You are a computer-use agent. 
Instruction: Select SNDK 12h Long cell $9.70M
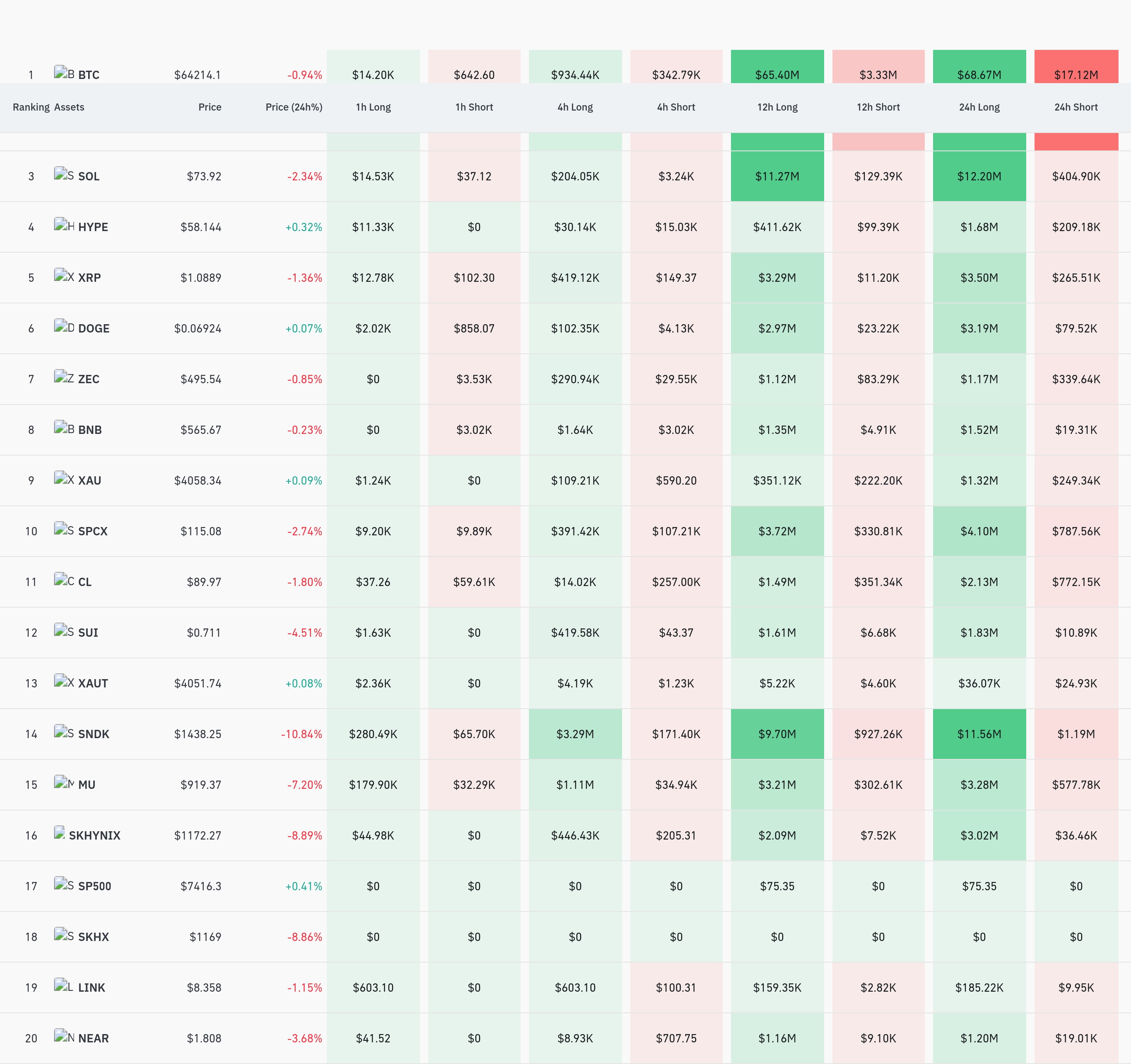[777, 734]
